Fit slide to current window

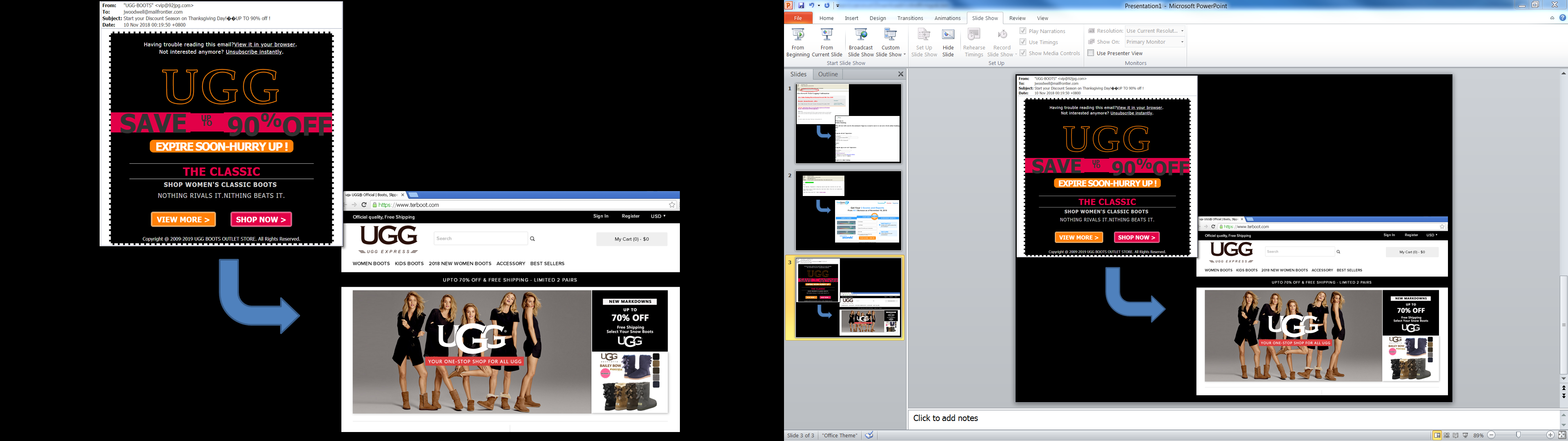click(x=1562, y=436)
